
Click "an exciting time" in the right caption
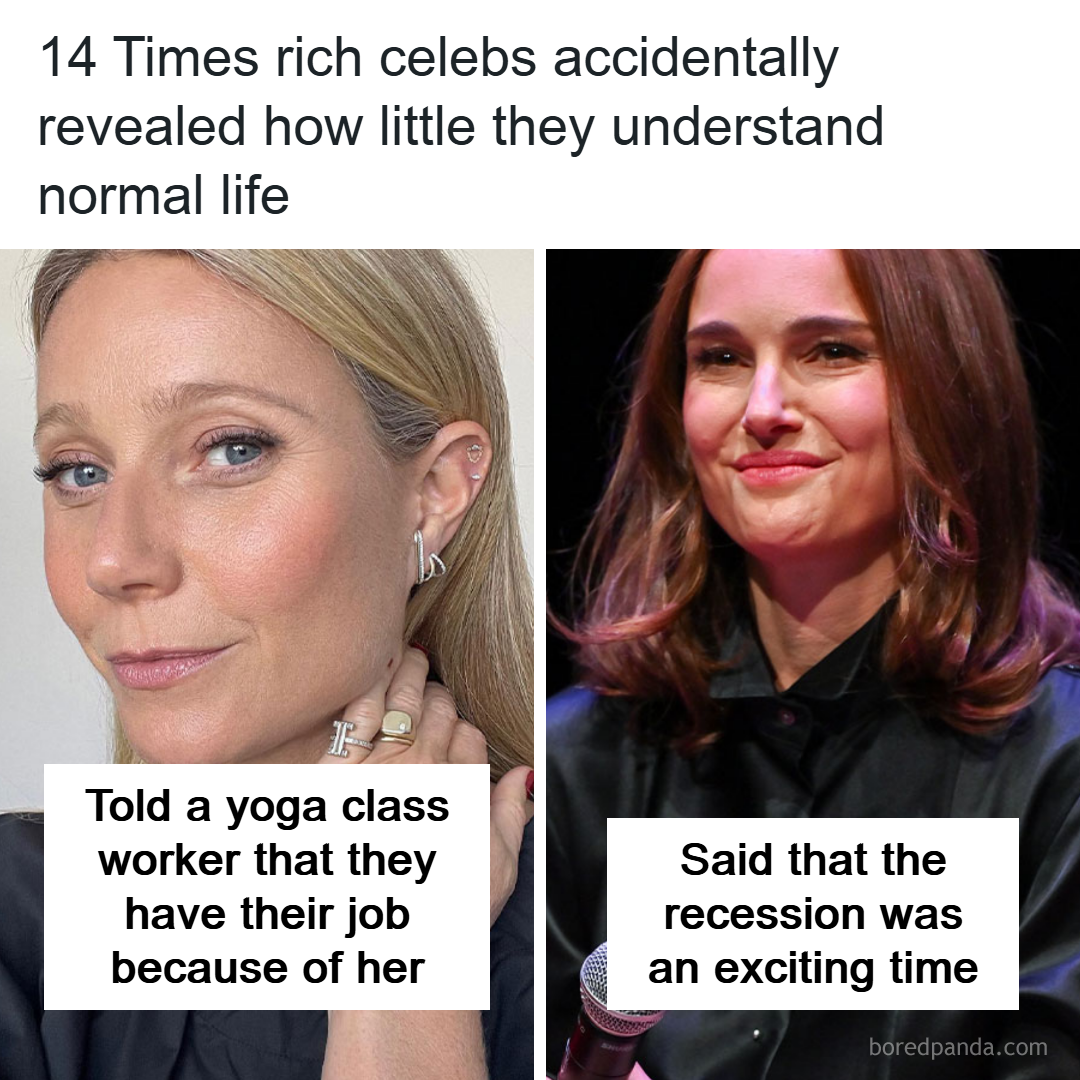tap(812, 968)
